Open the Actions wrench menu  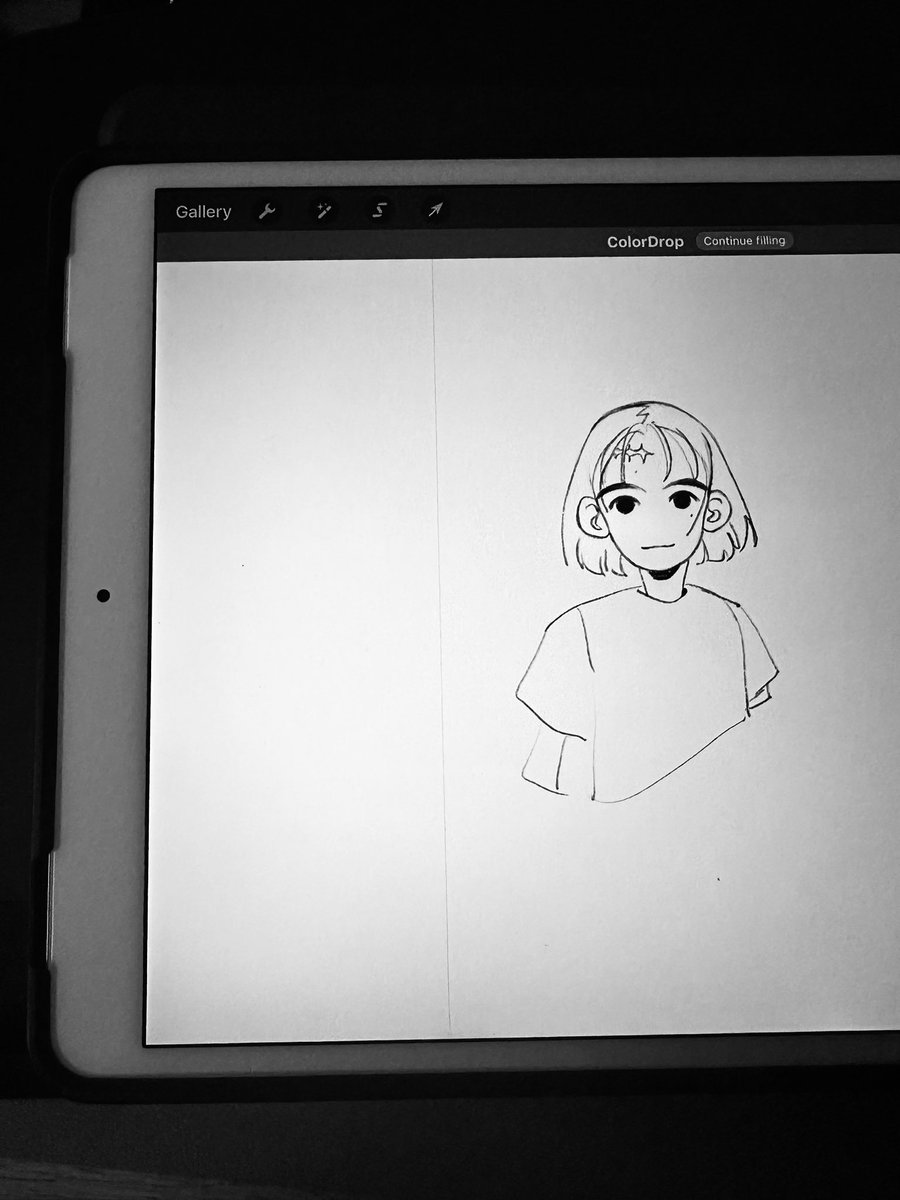click(x=266, y=211)
